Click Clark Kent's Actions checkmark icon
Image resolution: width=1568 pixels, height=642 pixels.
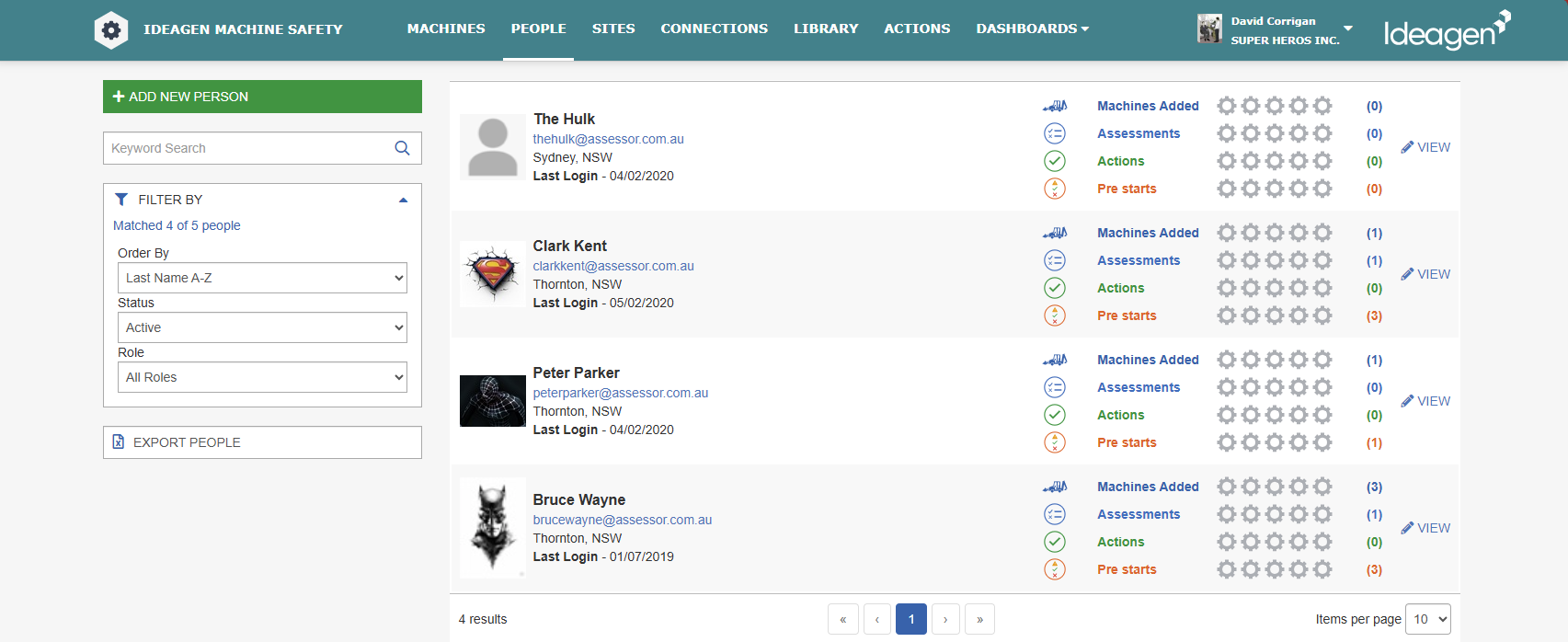point(1055,288)
